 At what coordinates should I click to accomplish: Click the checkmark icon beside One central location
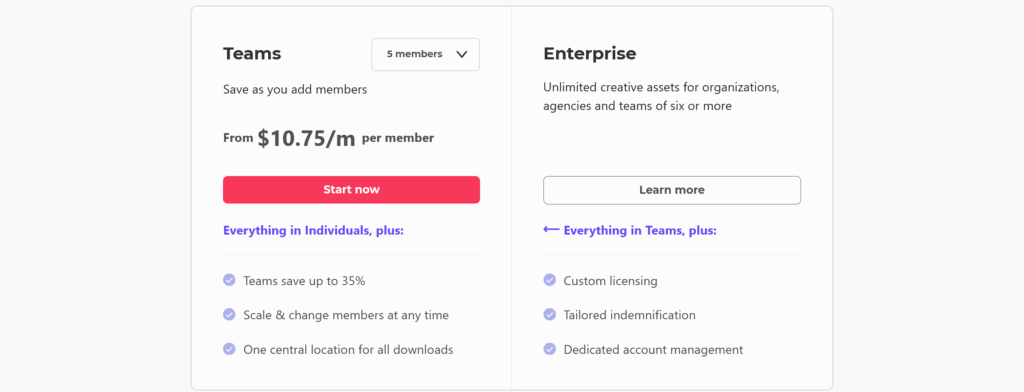pyautogui.click(x=229, y=349)
